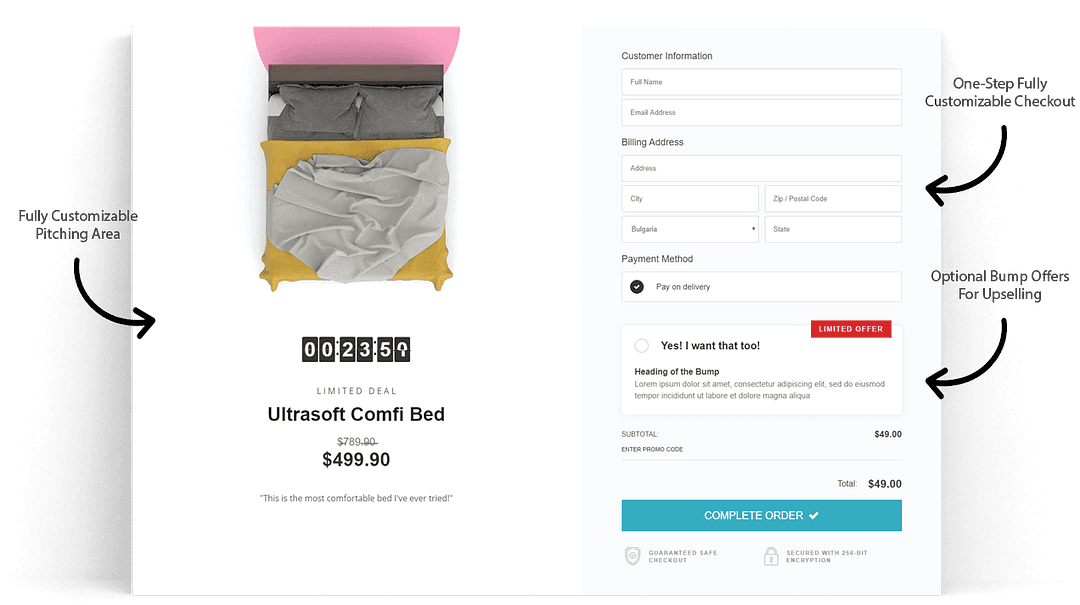Click the Ultrasoft Comfi Bed title
This screenshot has width=1080, height=605.
pyautogui.click(x=356, y=414)
